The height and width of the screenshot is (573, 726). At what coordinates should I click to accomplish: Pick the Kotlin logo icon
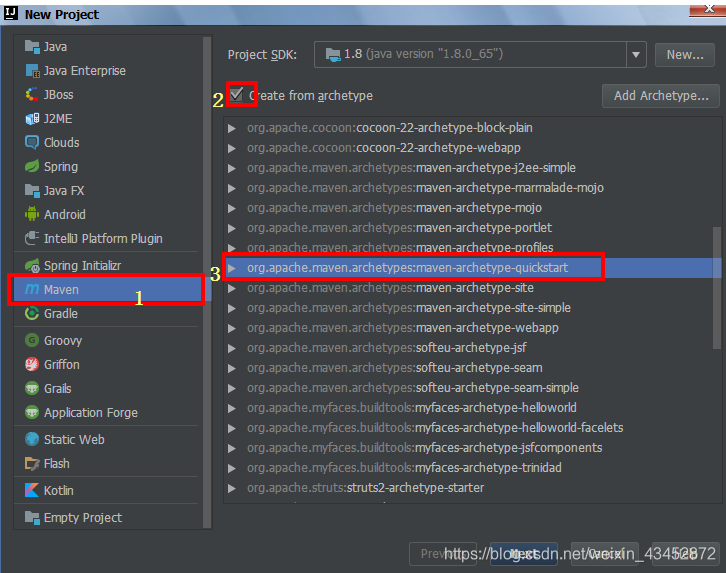point(32,490)
